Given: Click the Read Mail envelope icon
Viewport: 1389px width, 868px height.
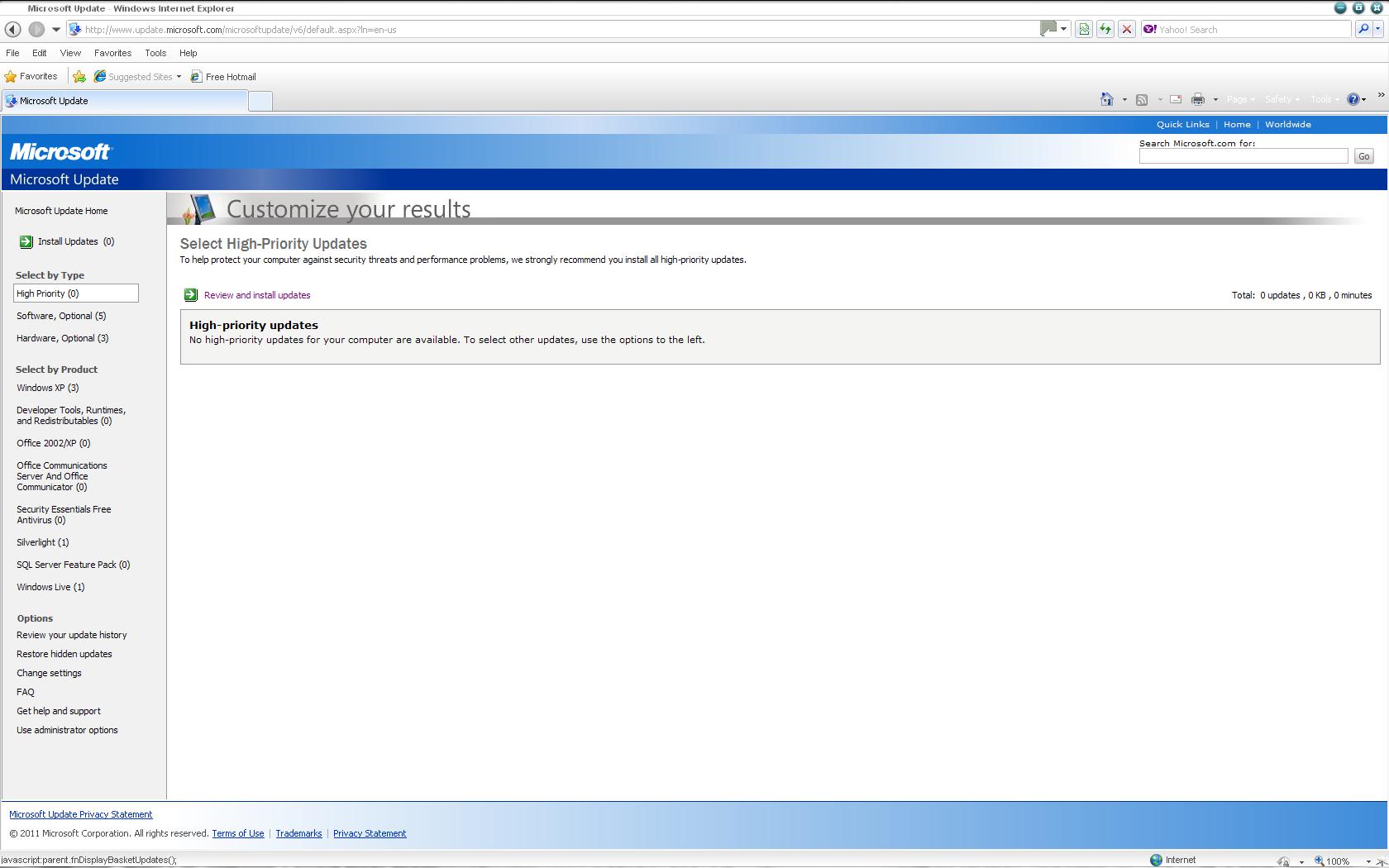Looking at the screenshot, I should coord(1176,99).
